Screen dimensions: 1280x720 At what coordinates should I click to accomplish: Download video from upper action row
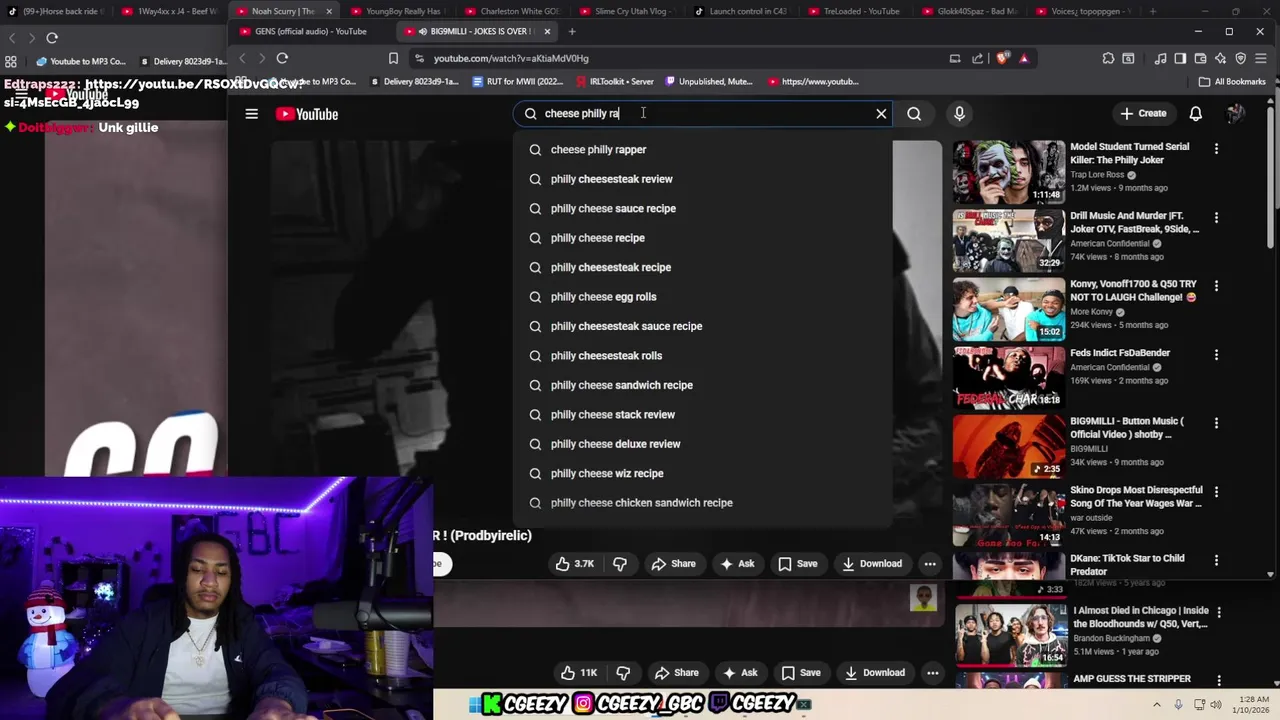[871, 564]
